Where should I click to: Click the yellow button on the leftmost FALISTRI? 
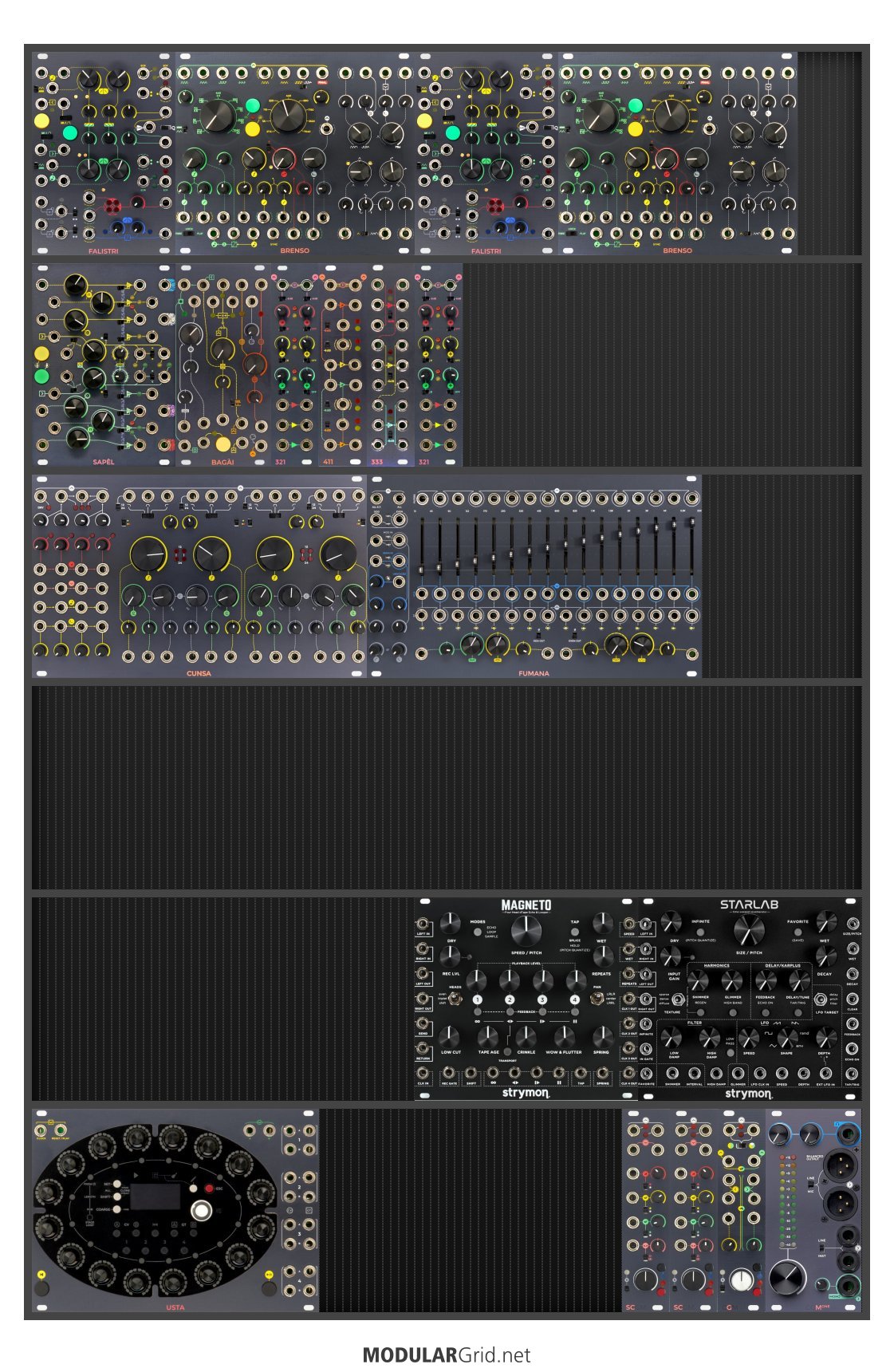(x=42, y=121)
